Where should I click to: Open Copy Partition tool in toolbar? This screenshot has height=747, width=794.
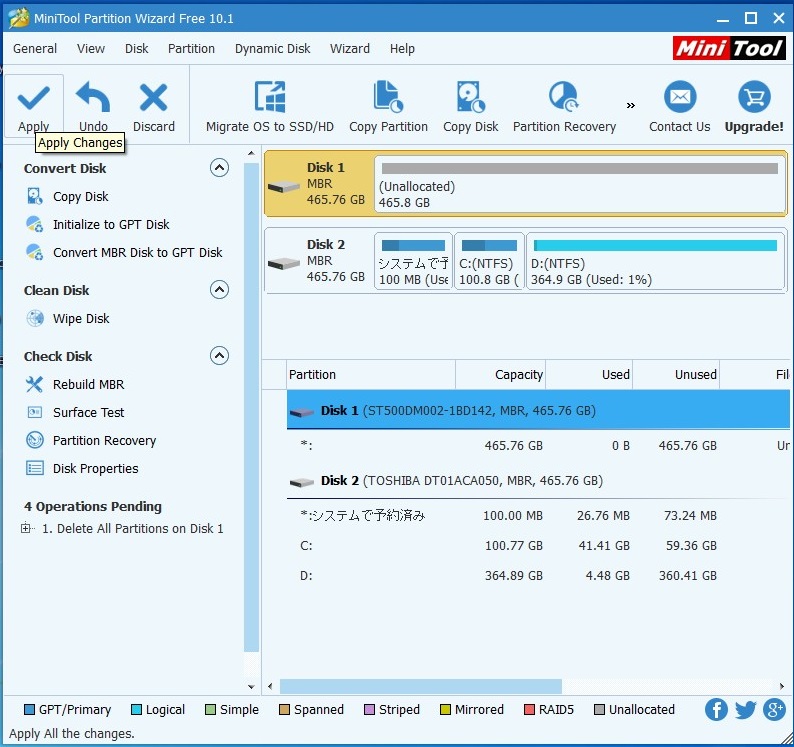pos(388,106)
